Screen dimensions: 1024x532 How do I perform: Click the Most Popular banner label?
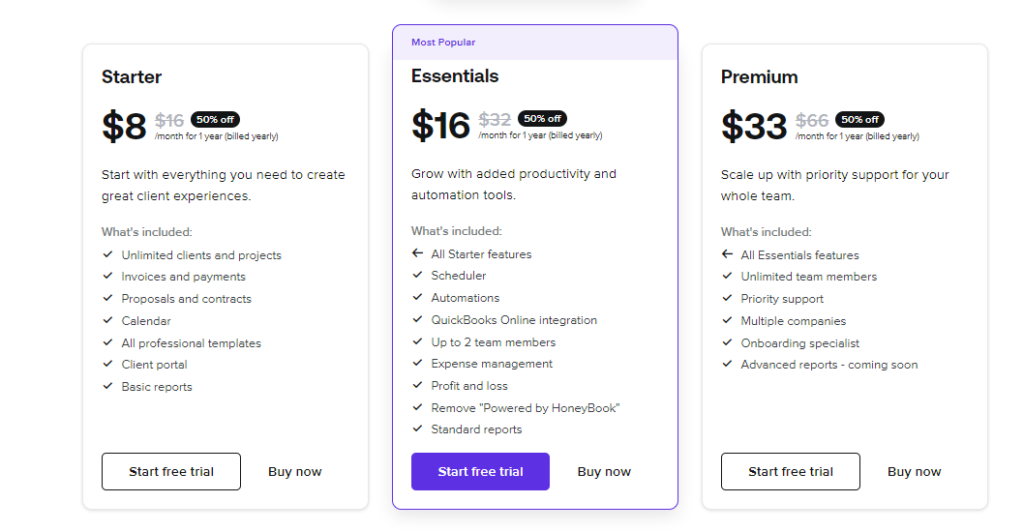pos(443,42)
